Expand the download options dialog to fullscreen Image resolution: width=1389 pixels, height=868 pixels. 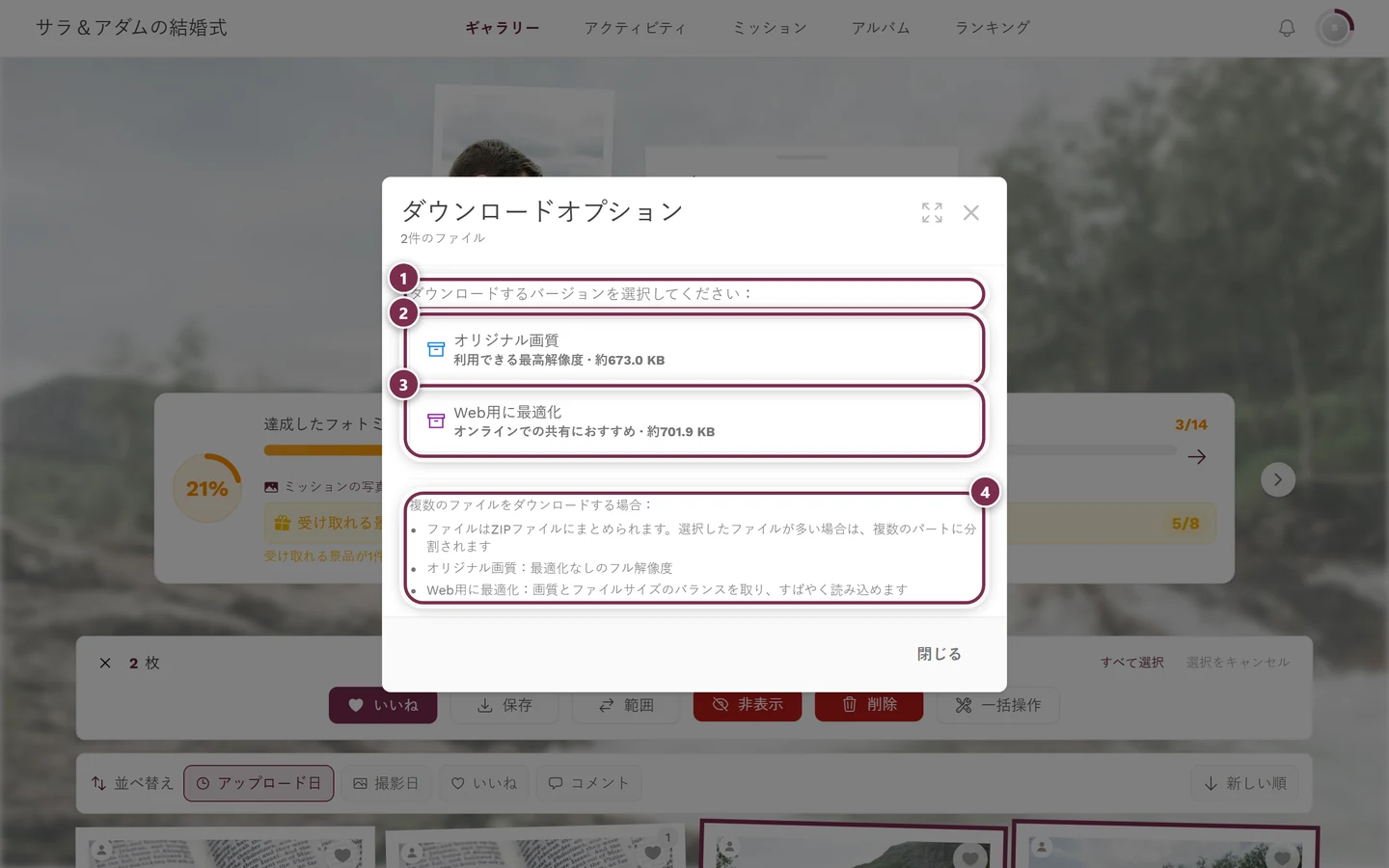point(932,212)
